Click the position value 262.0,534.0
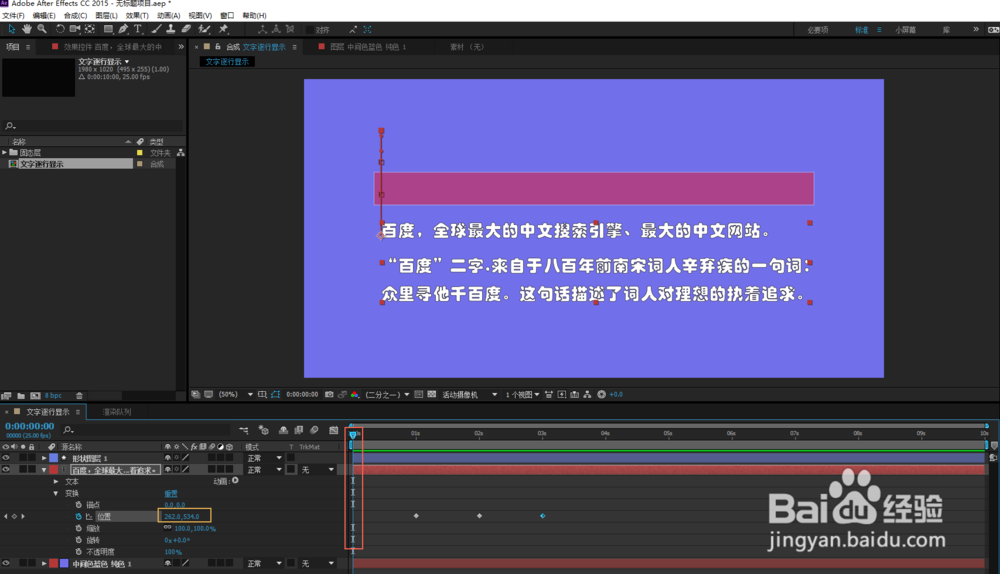Viewport: 1000px width, 574px height. click(x=182, y=516)
